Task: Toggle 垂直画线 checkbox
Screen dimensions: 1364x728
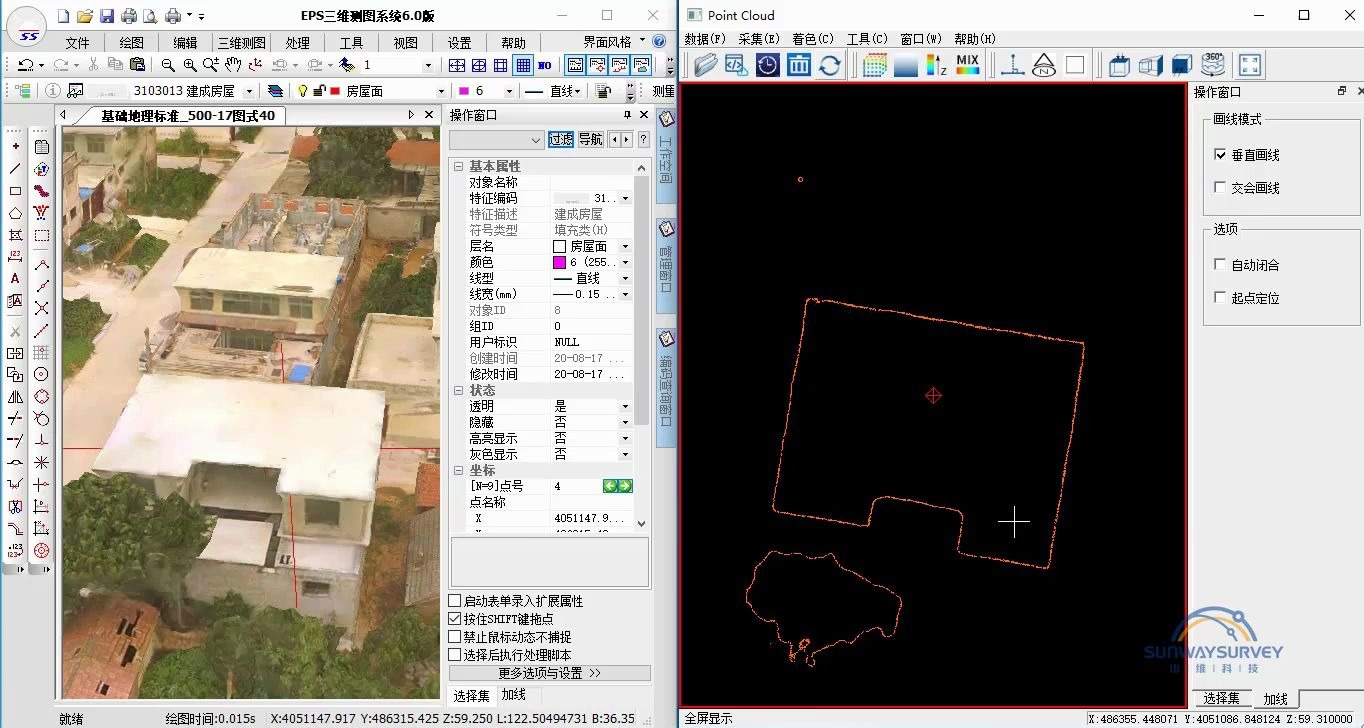Action: pyautogui.click(x=1220, y=155)
